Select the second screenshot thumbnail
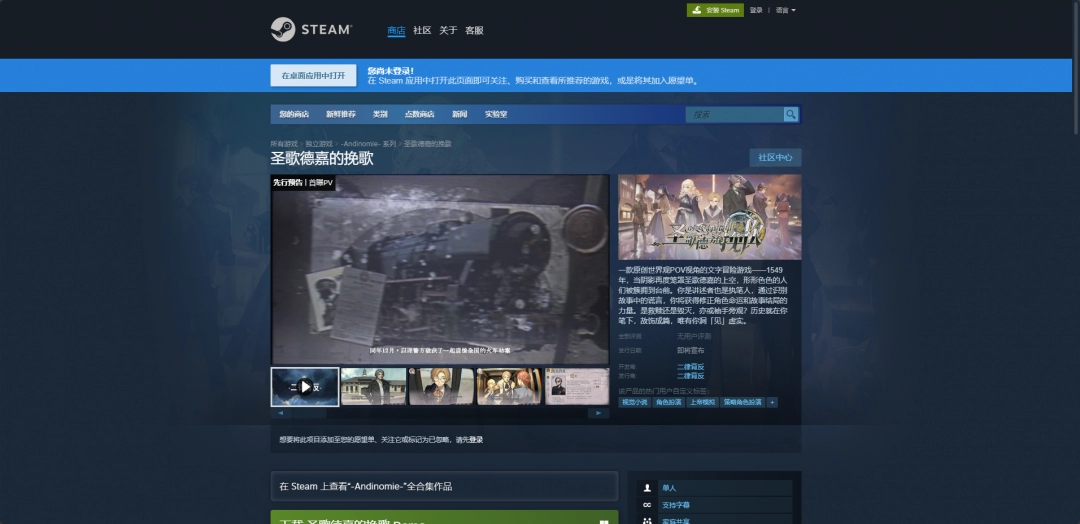This screenshot has width=1080, height=524. [x=373, y=387]
